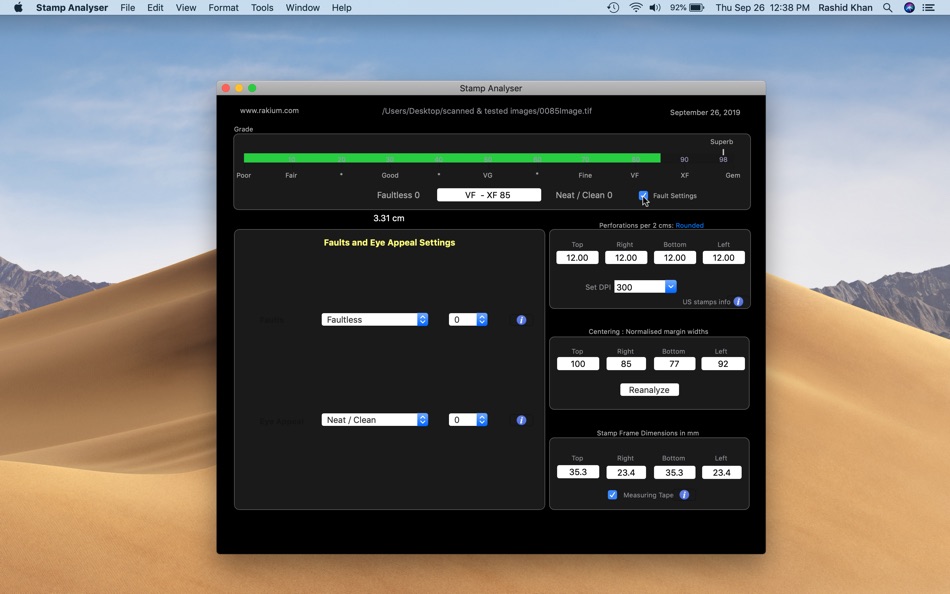Toggle the Measuring Tape checkbox

[613, 495]
